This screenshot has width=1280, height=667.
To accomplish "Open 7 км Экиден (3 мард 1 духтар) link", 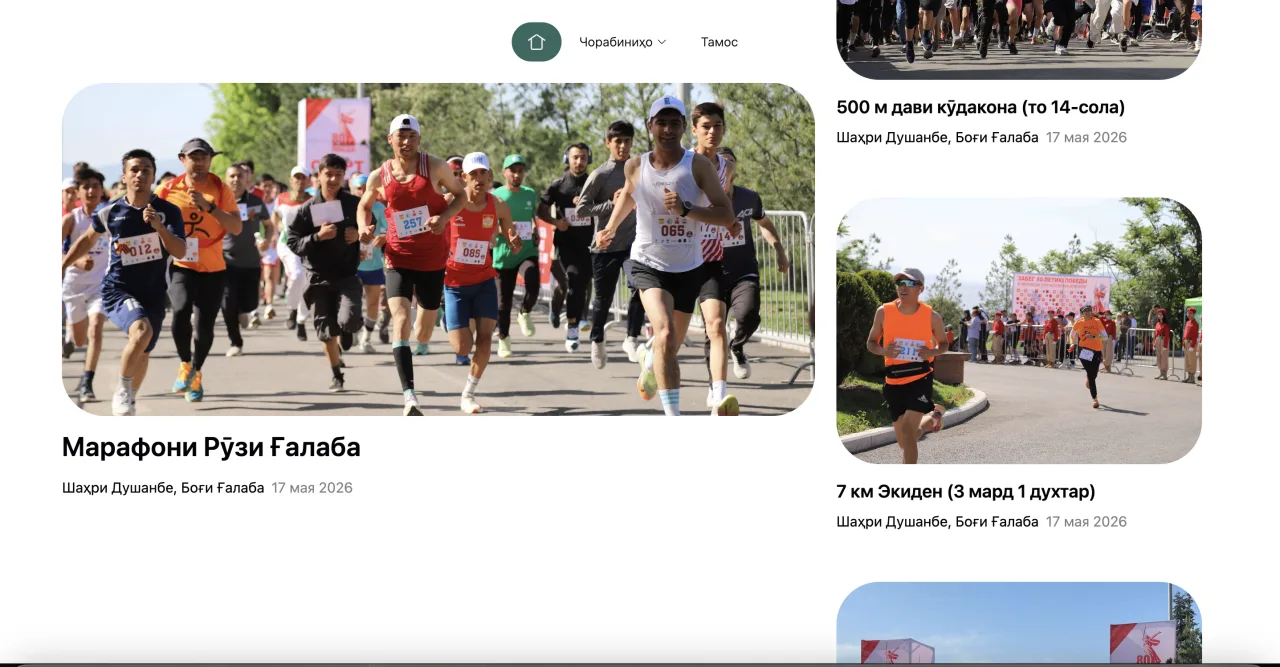I will [966, 492].
